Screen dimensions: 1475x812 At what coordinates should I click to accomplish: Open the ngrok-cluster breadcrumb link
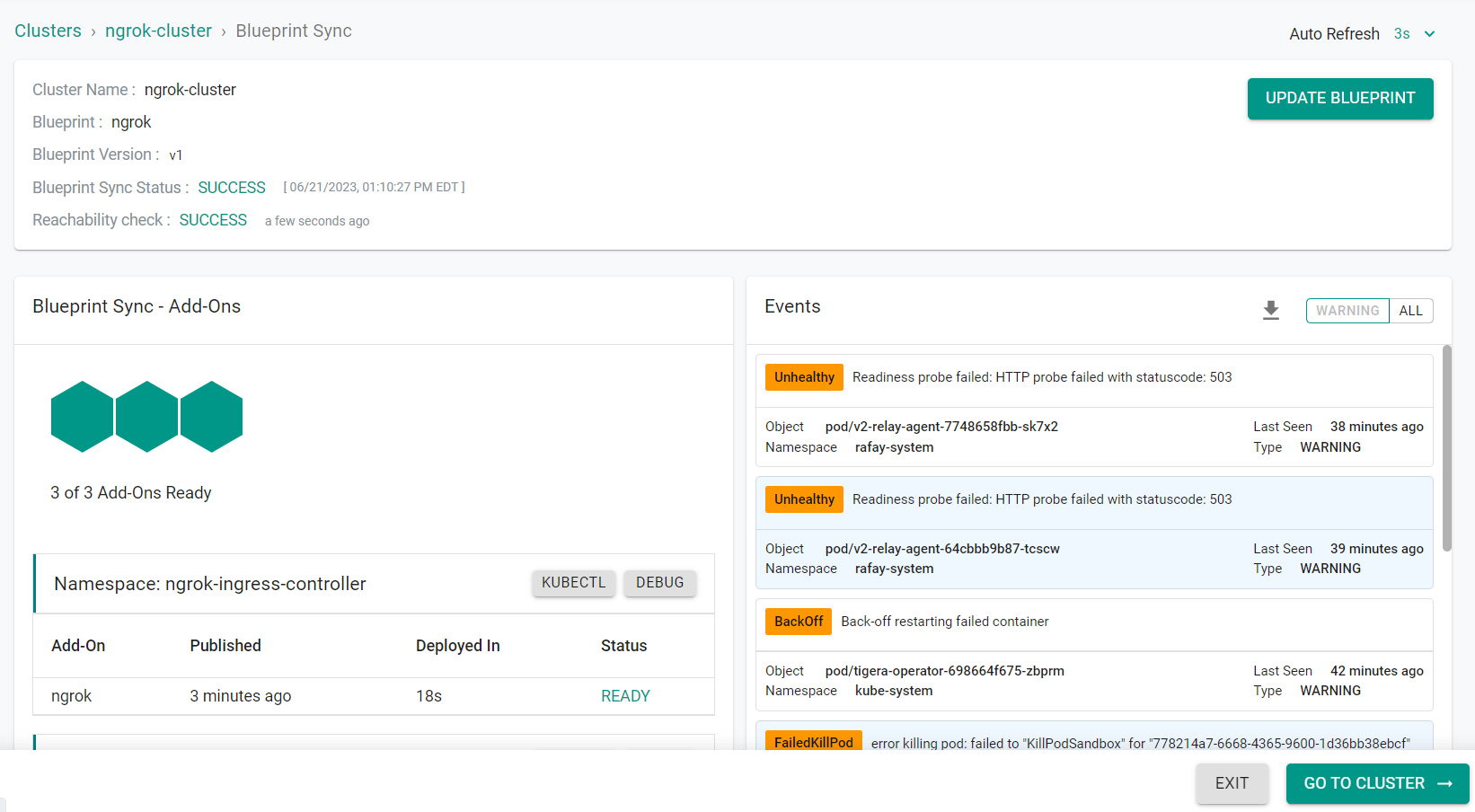pos(158,31)
